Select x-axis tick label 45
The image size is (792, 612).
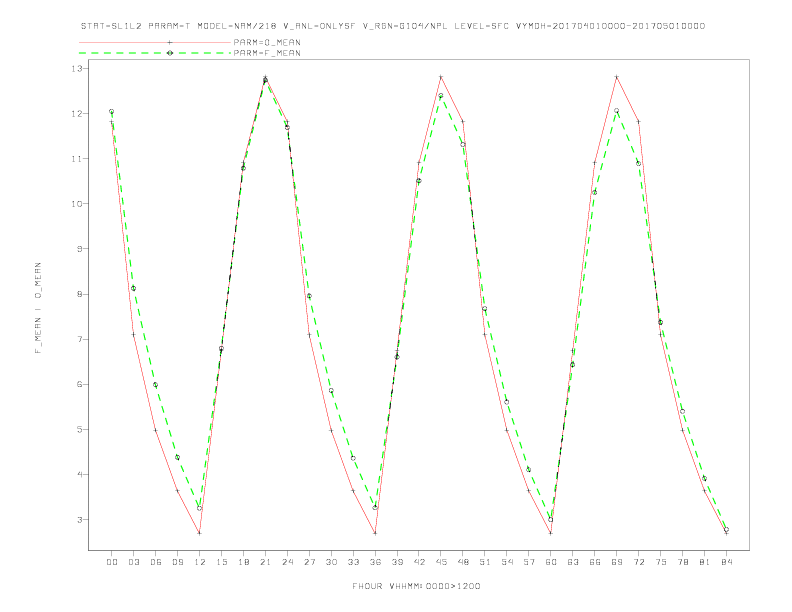441,562
